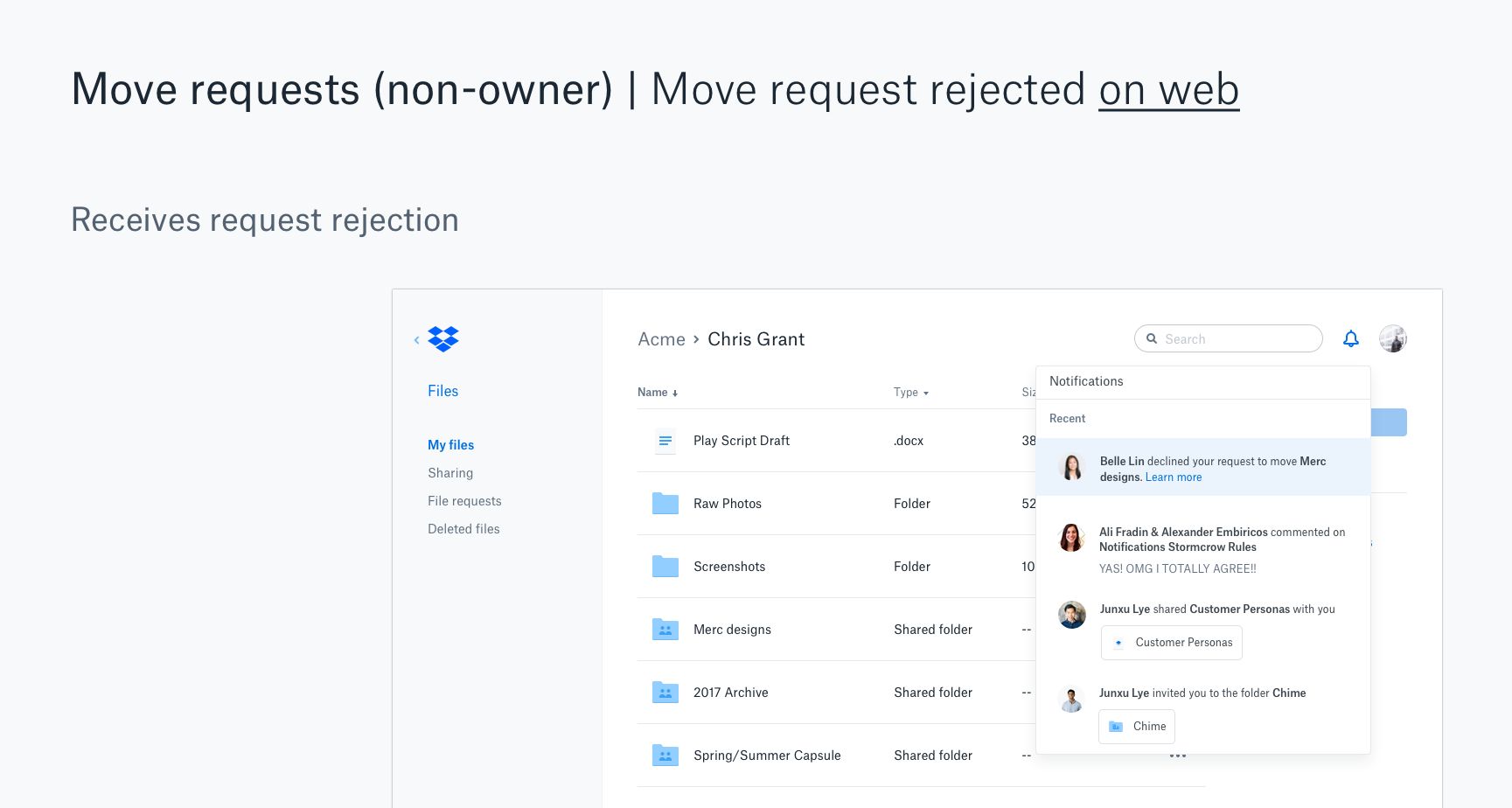Click Belle Lin's avatar in notifications

(x=1072, y=467)
